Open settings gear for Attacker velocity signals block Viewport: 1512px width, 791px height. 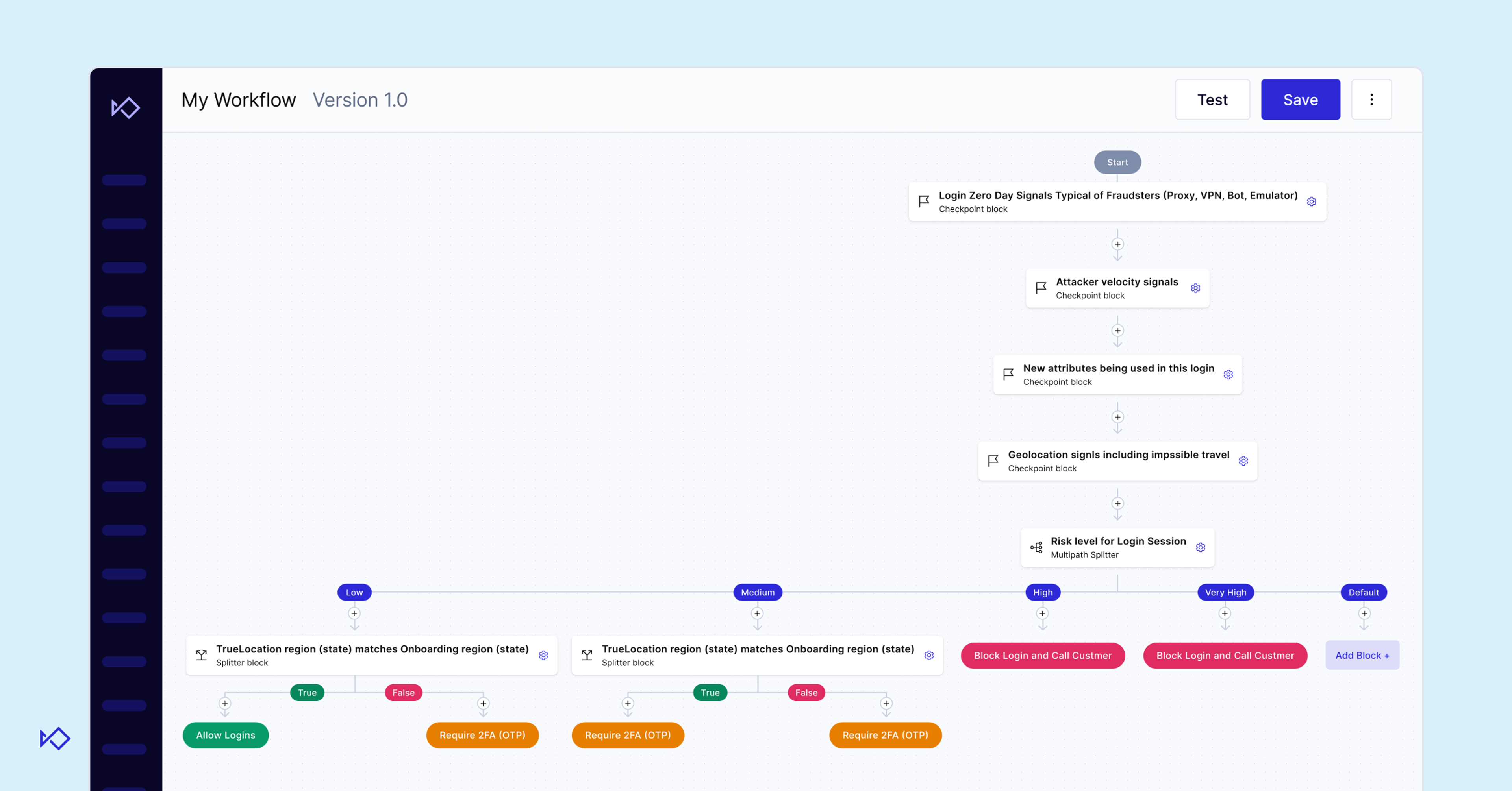tap(1195, 288)
